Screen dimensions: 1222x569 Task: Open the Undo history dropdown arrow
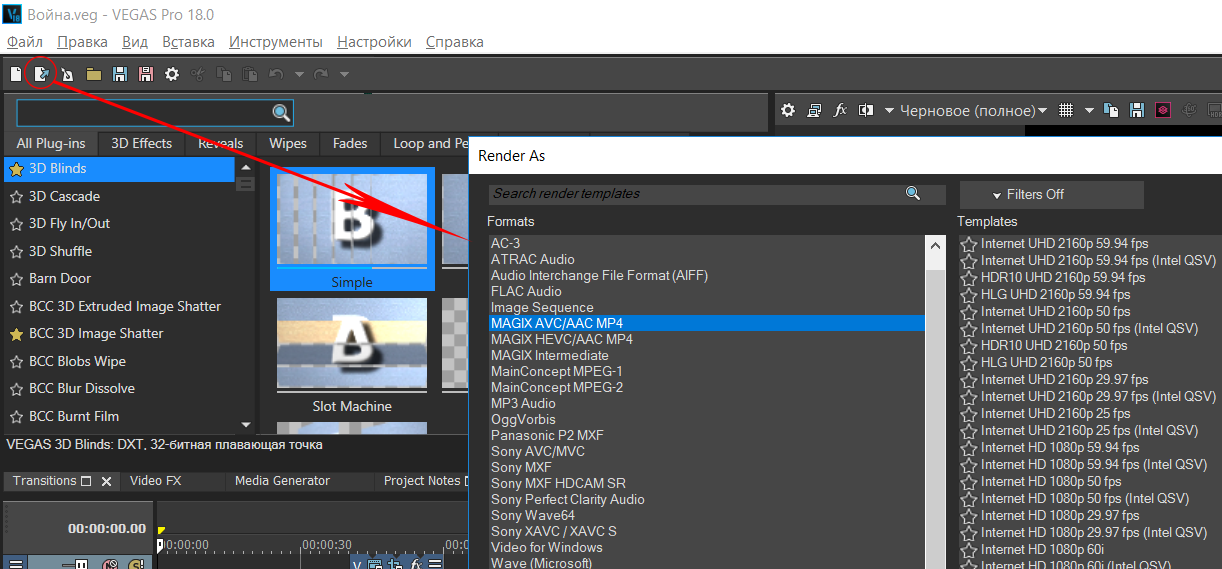[299, 74]
